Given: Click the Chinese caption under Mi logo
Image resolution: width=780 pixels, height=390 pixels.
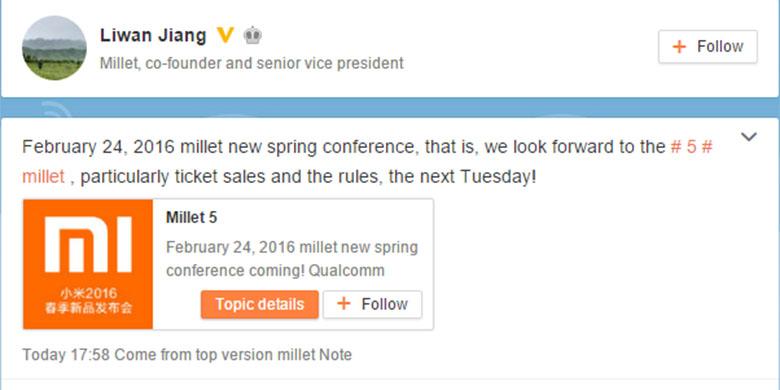Looking at the screenshot, I should pyautogui.click(x=88, y=300).
